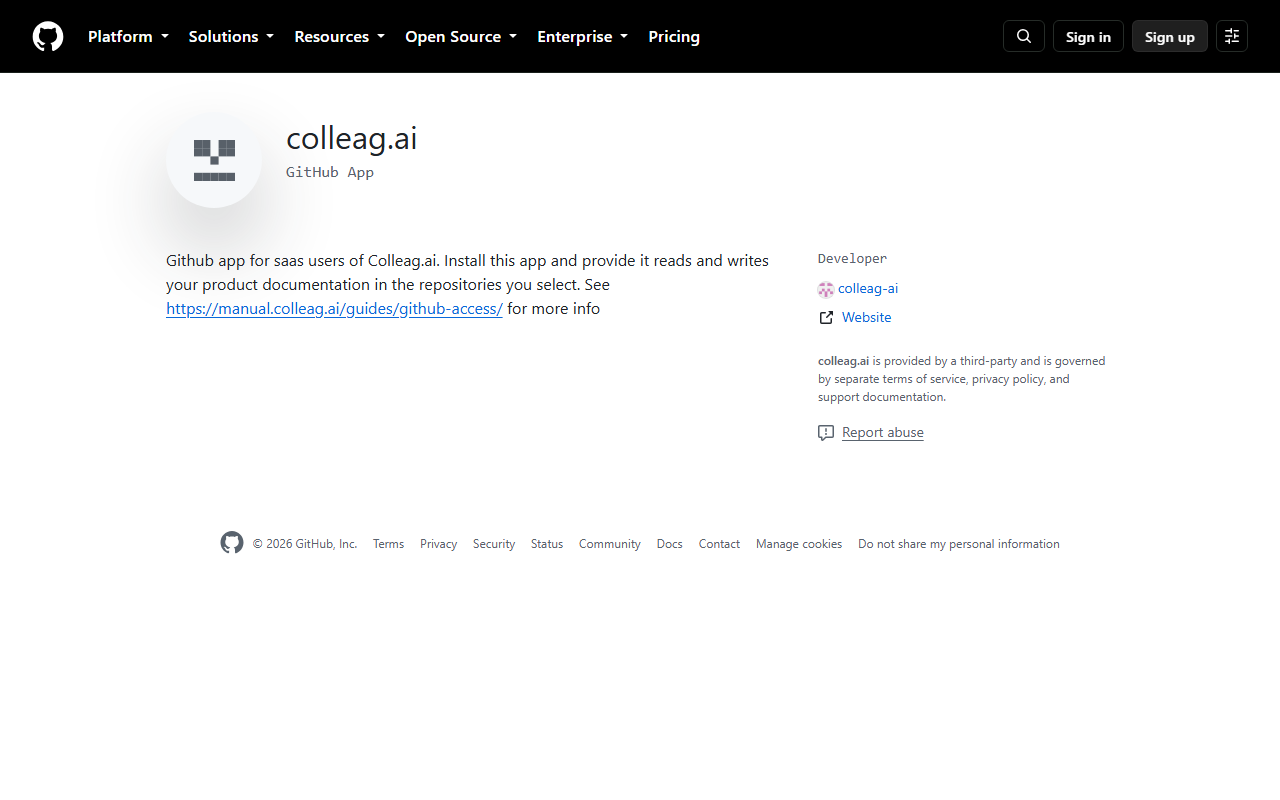Screen dimensions: 1280x800
Task: Expand the Enterprise menu
Action: pos(583,36)
